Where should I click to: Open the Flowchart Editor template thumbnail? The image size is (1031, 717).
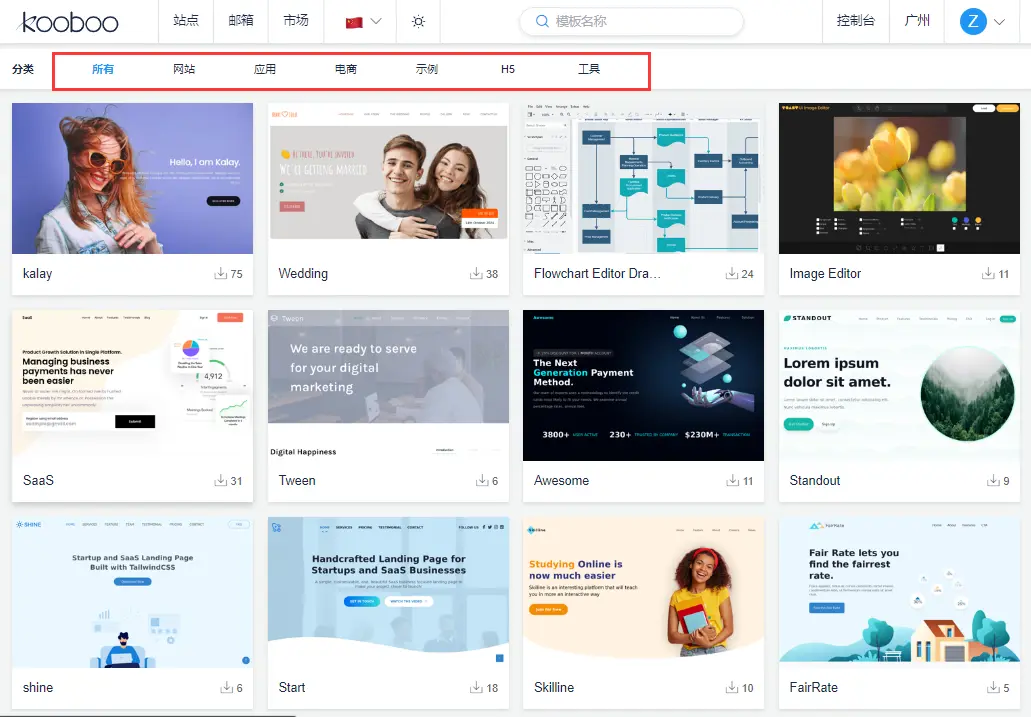[x=643, y=178]
